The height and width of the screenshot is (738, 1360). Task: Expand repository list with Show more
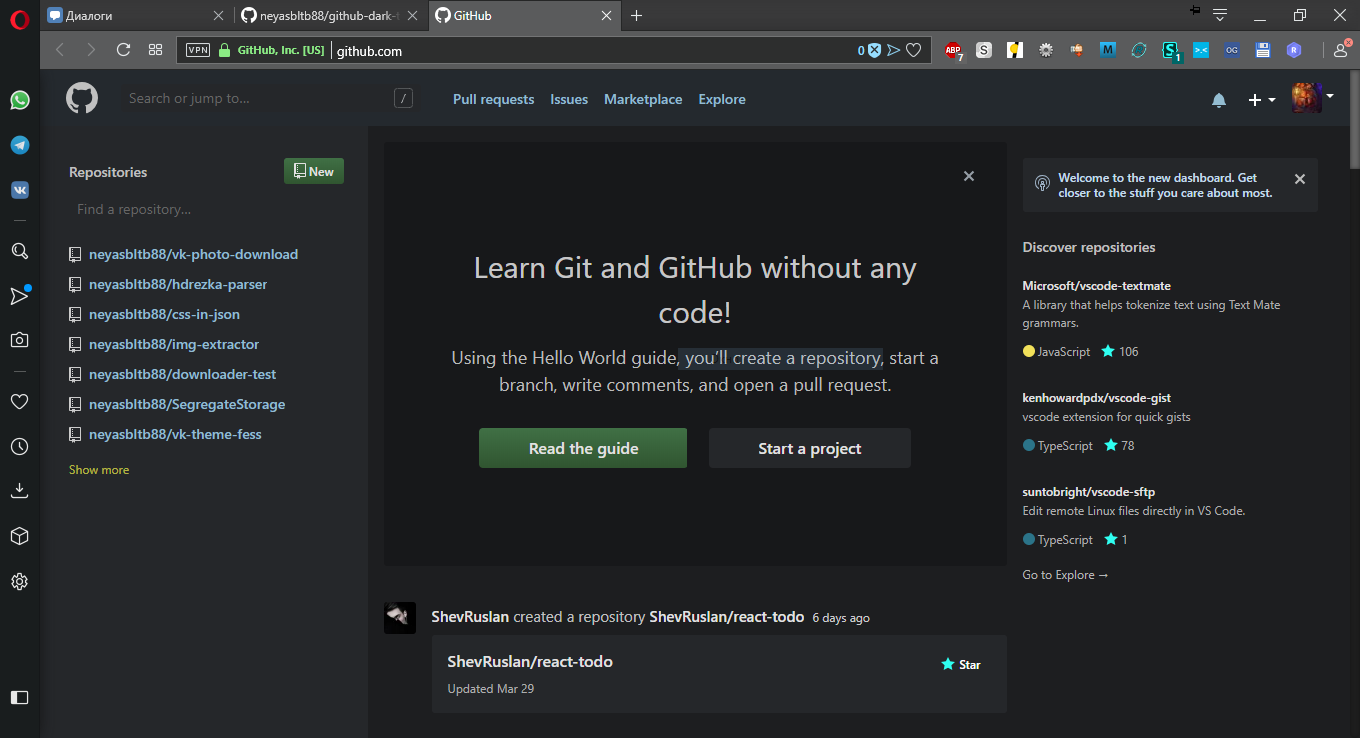pyautogui.click(x=99, y=470)
